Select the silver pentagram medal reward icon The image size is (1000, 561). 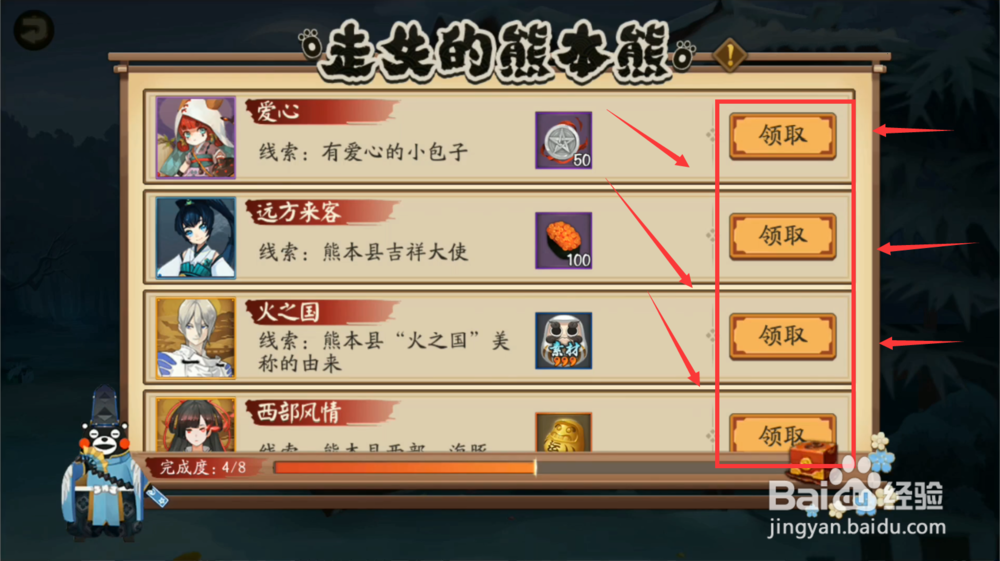(563, 140)
